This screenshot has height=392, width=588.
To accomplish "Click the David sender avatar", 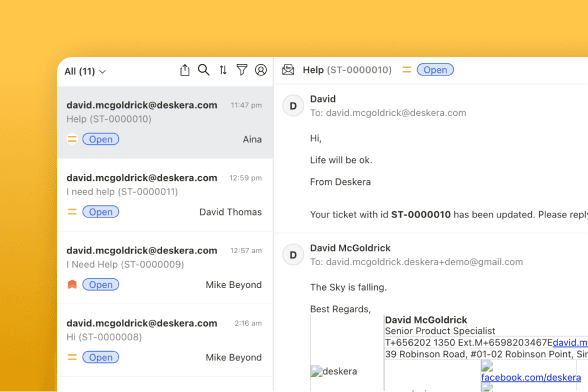I will [x=293, y=106].
